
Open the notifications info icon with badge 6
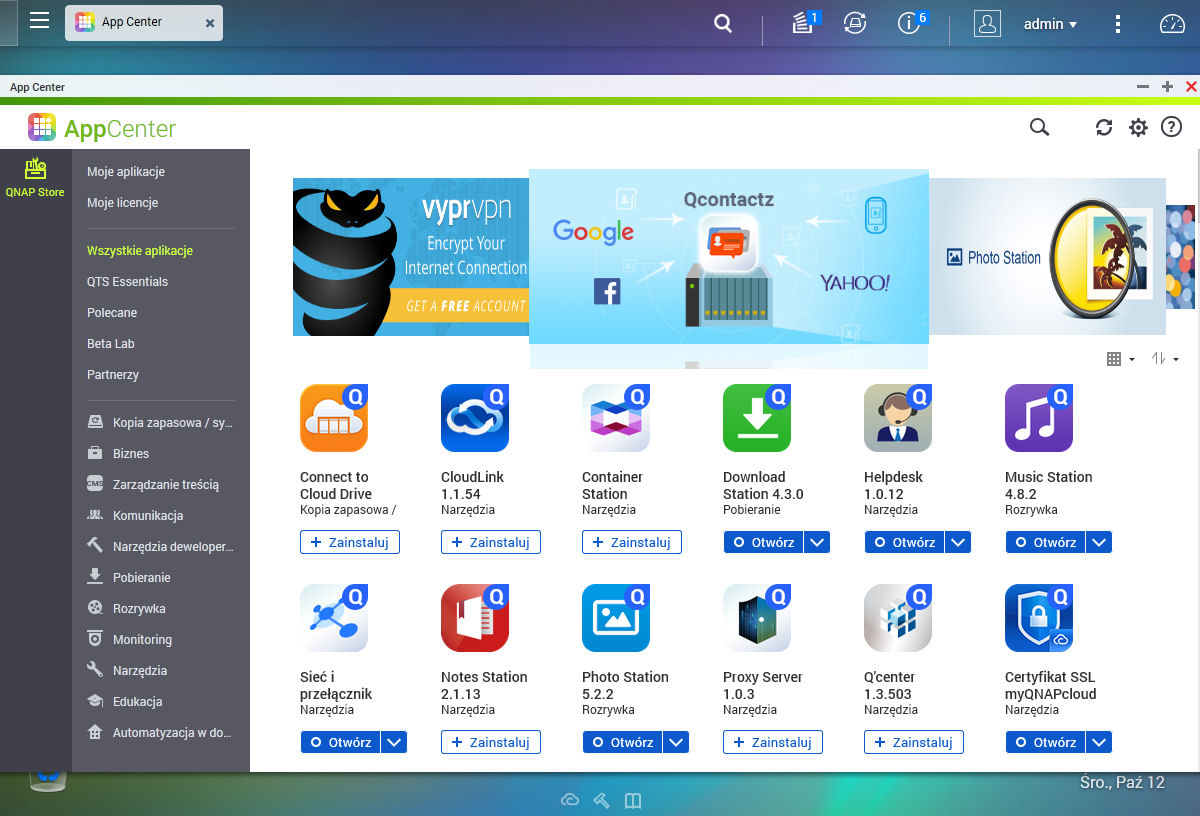click(911, 23)
